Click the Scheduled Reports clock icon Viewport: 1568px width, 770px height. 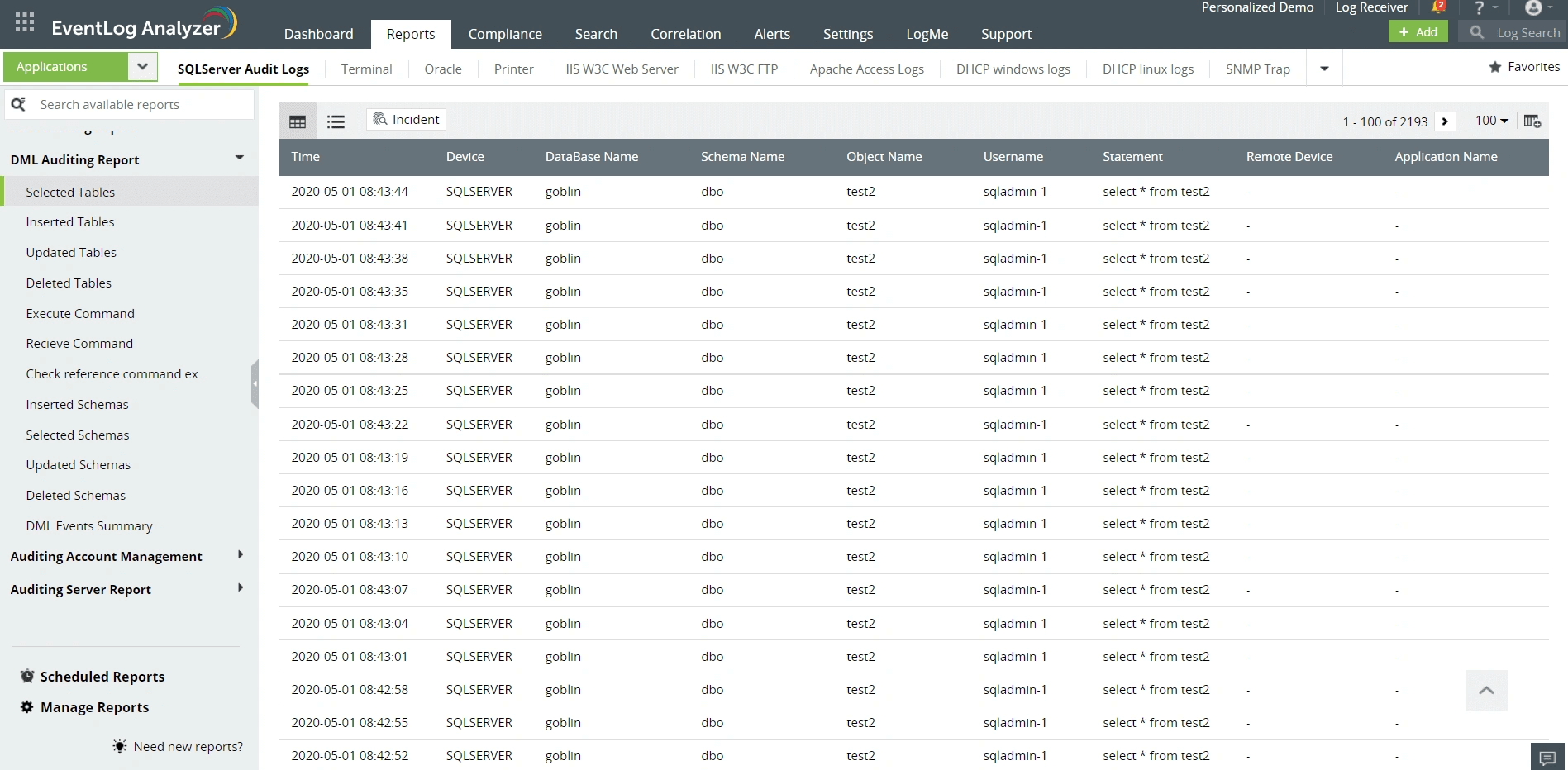tap(27, 676)
